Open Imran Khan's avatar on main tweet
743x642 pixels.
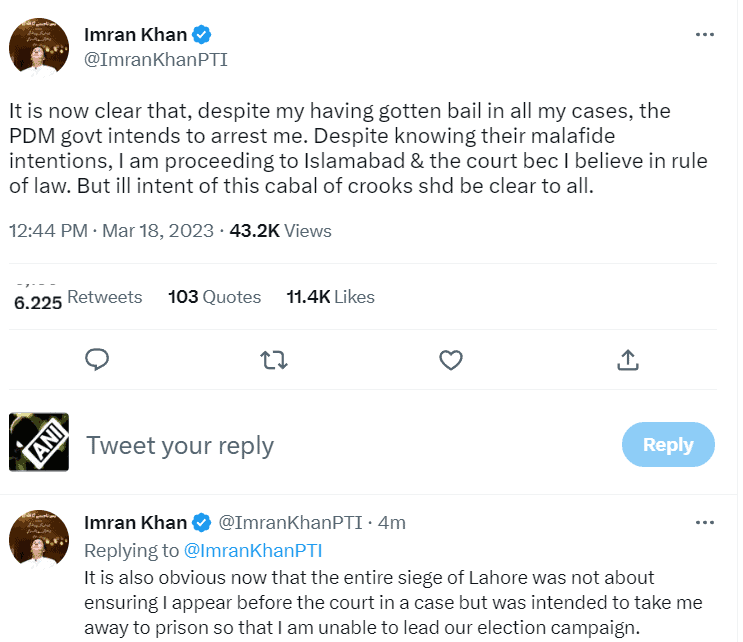click(39, 47)
